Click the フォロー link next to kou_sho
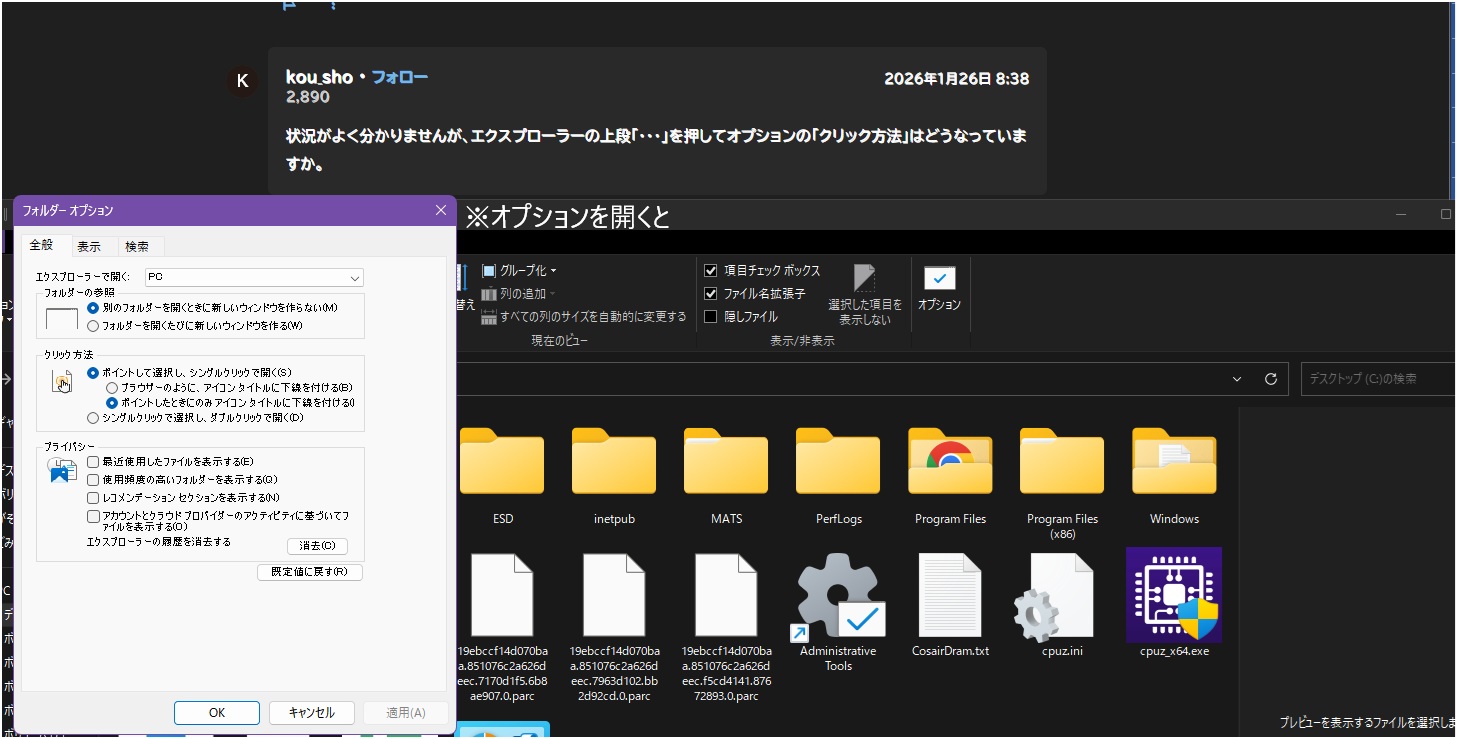Viewport: 1457px width, 739px height. pos(400,77)
